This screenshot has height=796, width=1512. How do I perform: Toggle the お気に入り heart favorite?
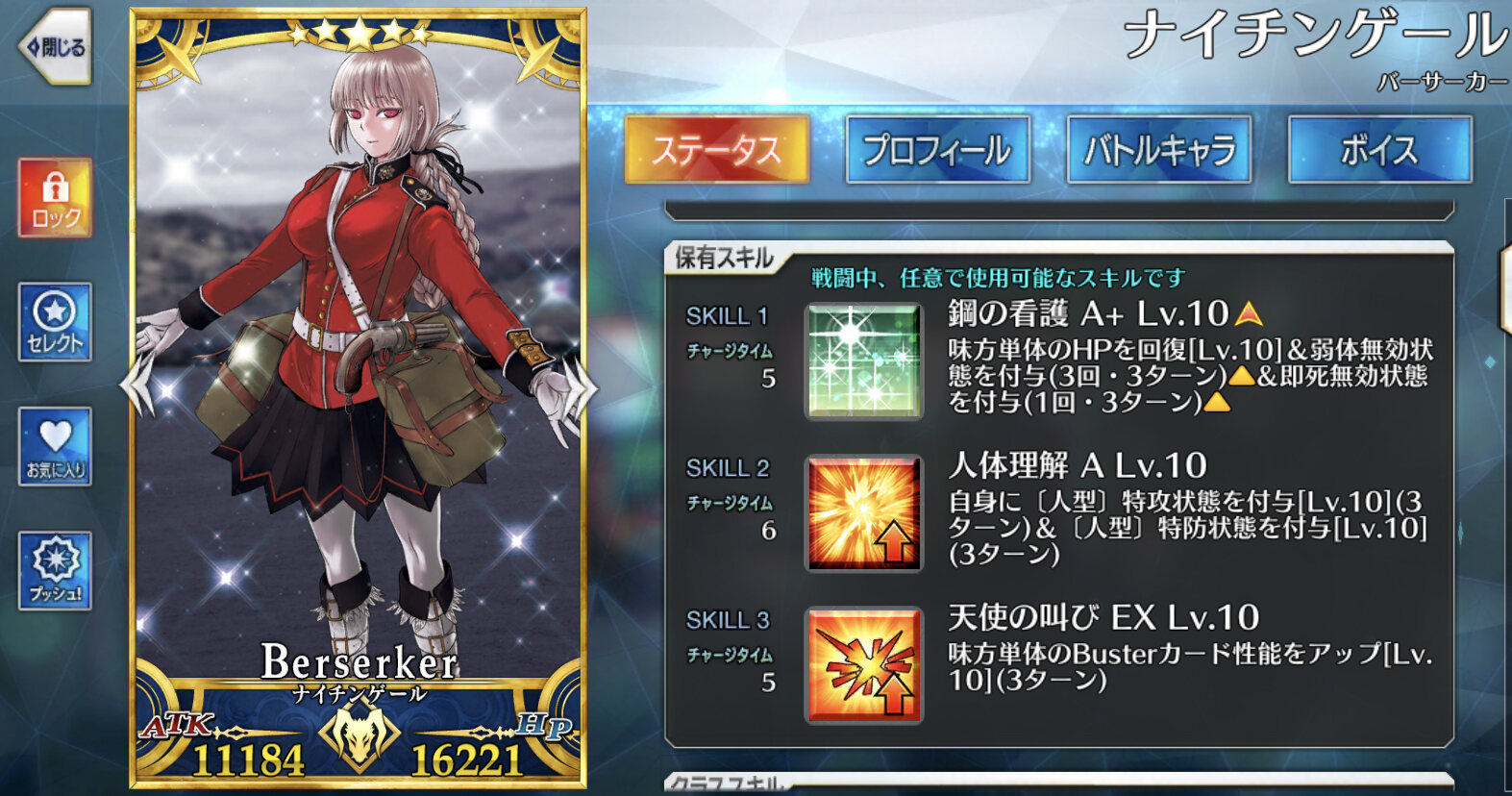55,446
